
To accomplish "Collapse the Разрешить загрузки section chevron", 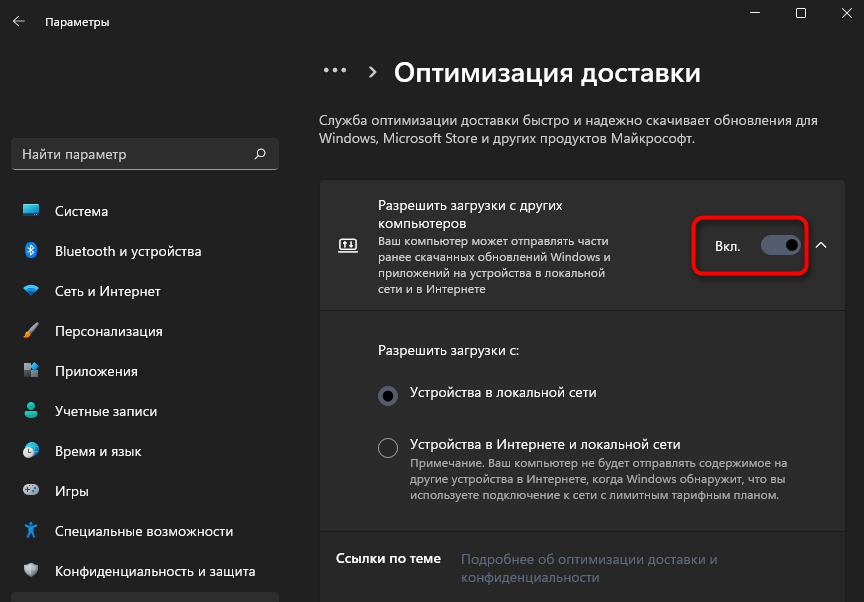I will [821, 245].
